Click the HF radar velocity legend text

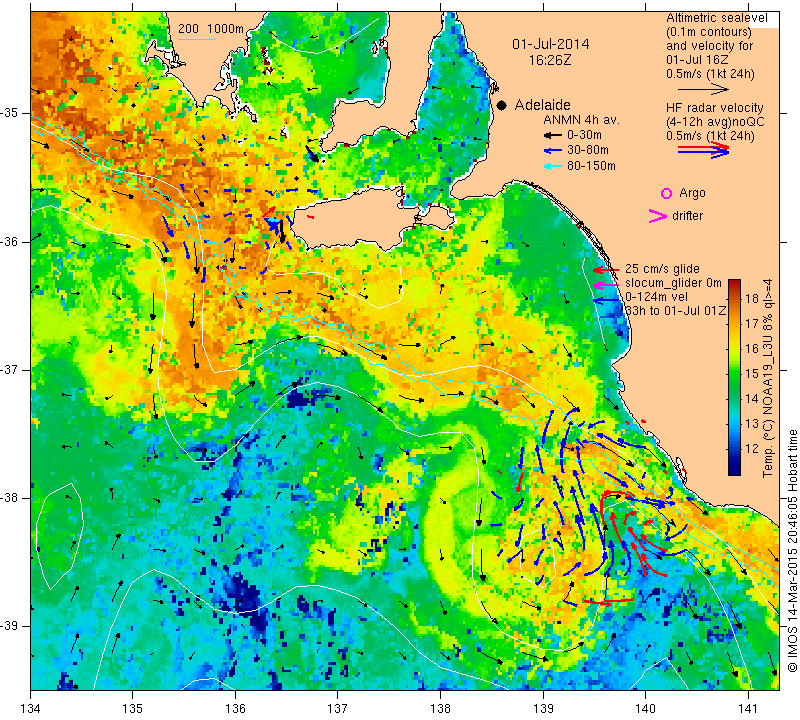coord(714,108)
